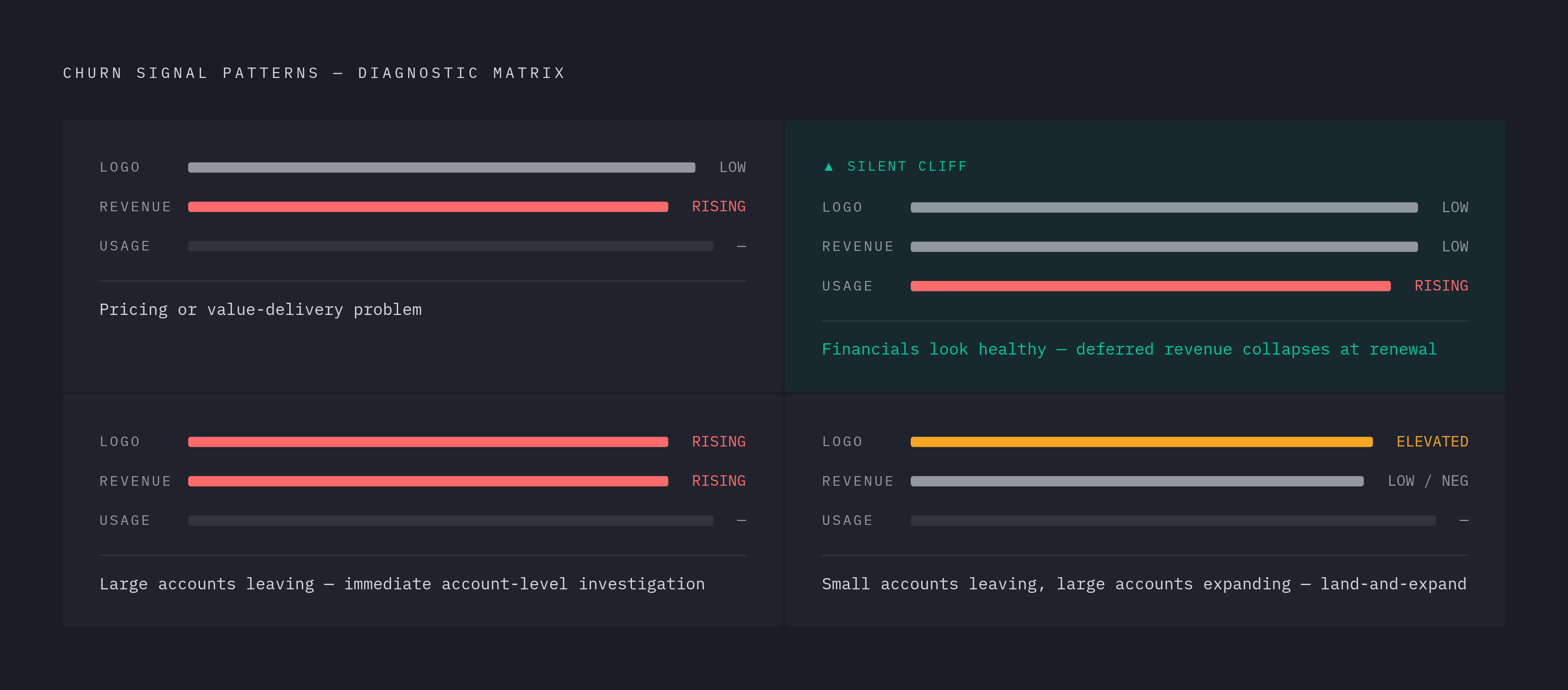This screenshot has height=690, width=1568.
Task: Click the gray REVENUE bar marked LOW / NEG
Action: pyautogui.click(x=1137, y=481)
